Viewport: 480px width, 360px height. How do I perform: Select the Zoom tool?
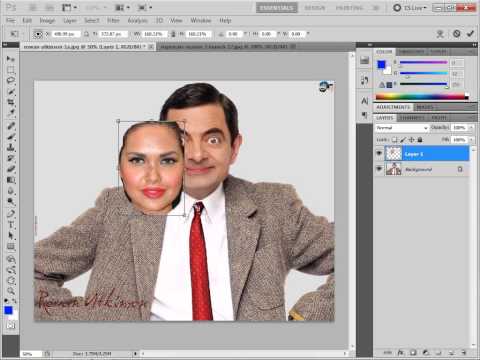(x=11, y=291)
